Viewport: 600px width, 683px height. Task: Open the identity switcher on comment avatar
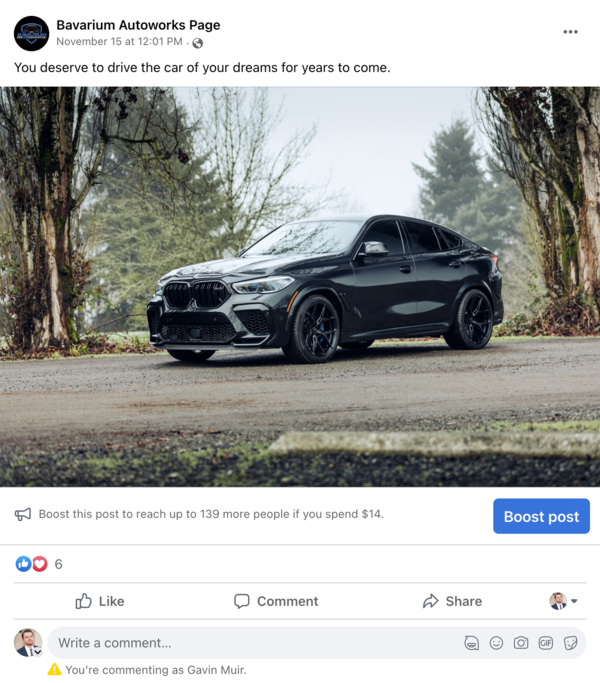pyautogui.click(x=38, y=652)
